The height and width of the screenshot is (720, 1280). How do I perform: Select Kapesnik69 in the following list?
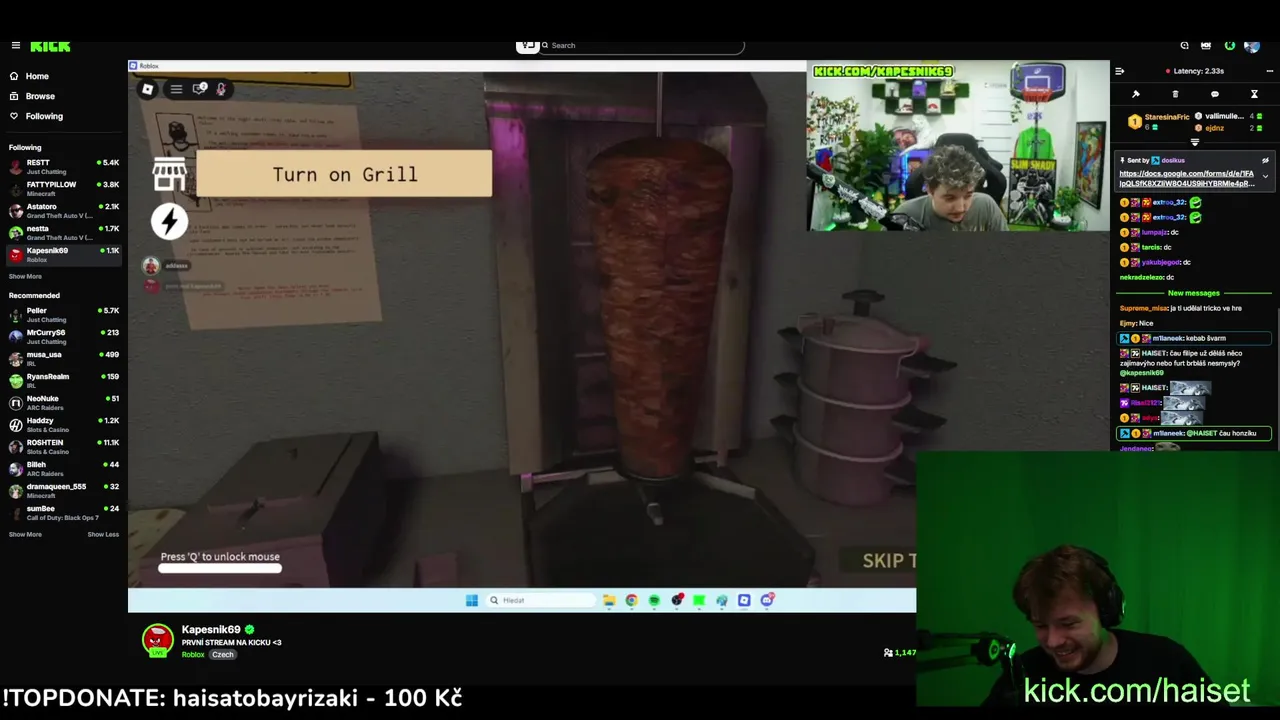click(x=62, y=255)
